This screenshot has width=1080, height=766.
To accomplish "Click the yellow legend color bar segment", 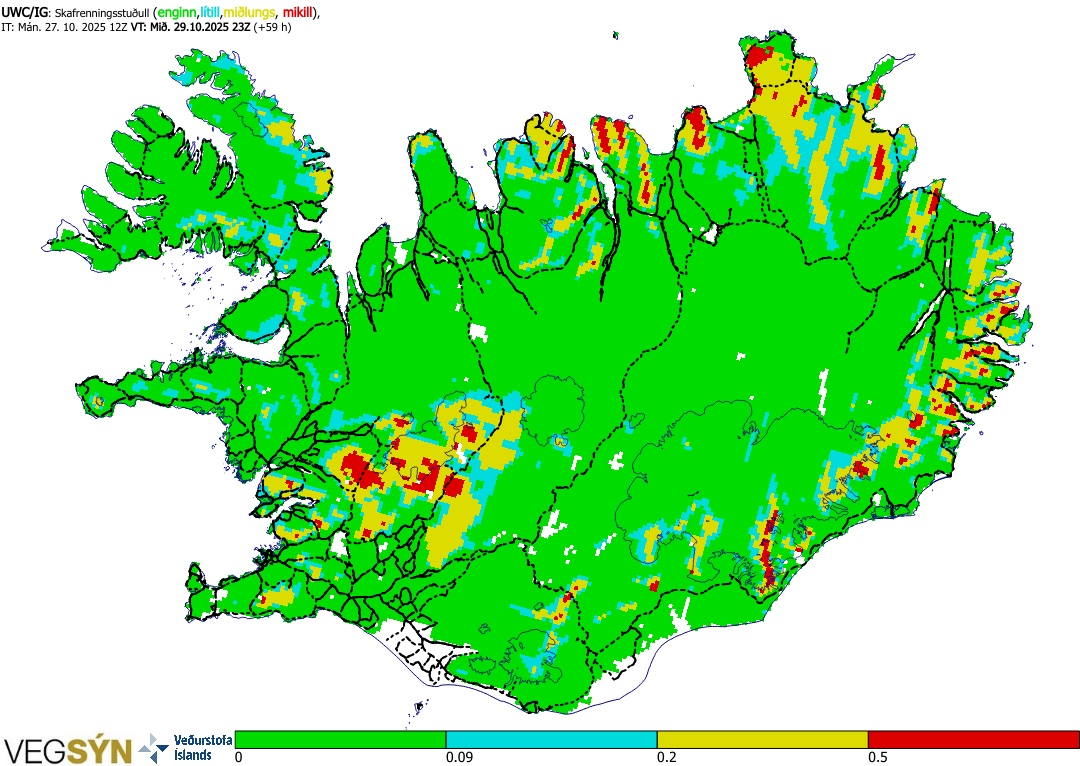I will point(762,740).
